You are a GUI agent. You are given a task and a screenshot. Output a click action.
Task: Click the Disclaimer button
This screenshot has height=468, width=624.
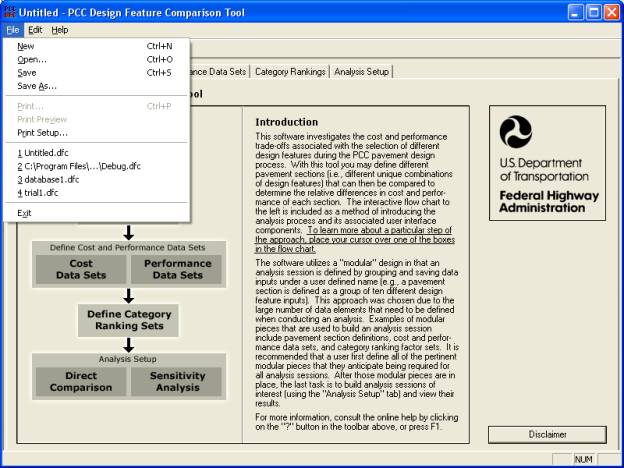point(547,435)
